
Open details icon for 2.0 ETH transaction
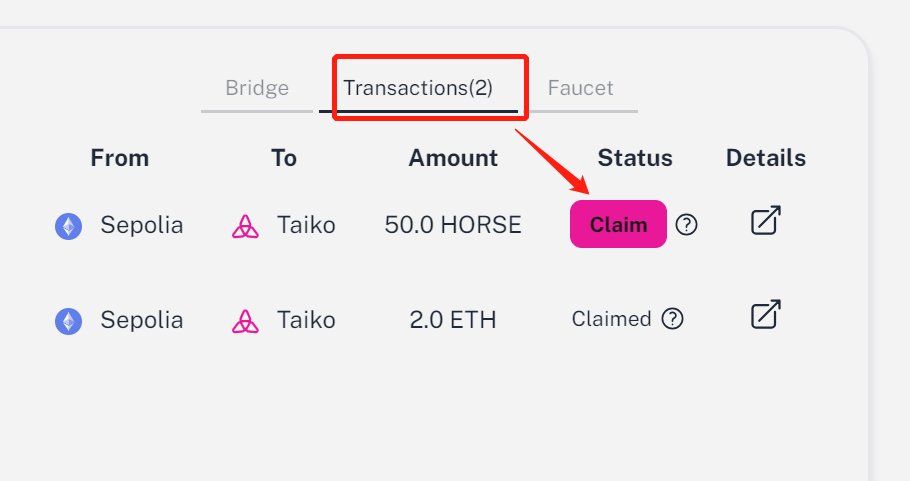tap(765, 316)
